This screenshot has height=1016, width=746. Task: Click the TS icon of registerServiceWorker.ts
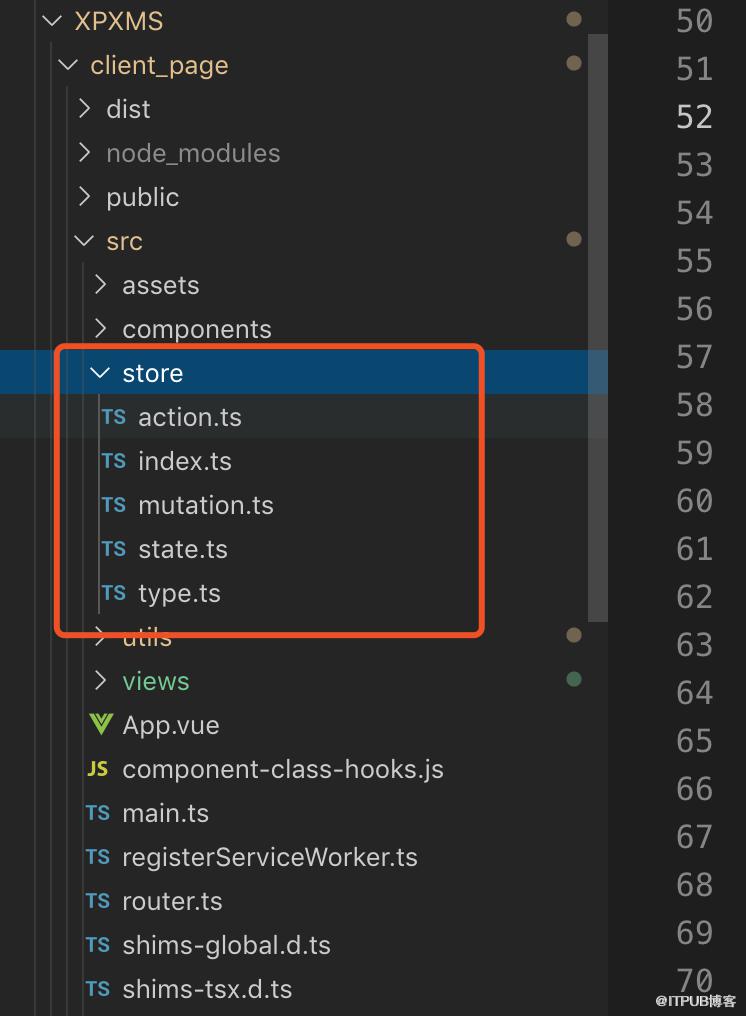tap(98, 857)
